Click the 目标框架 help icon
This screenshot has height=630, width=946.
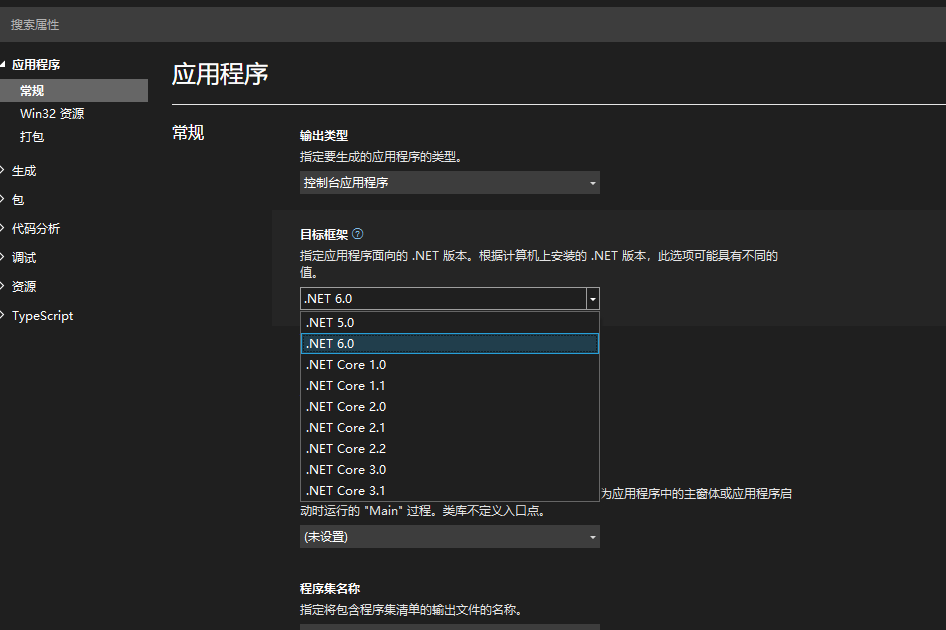click(357, 234)
